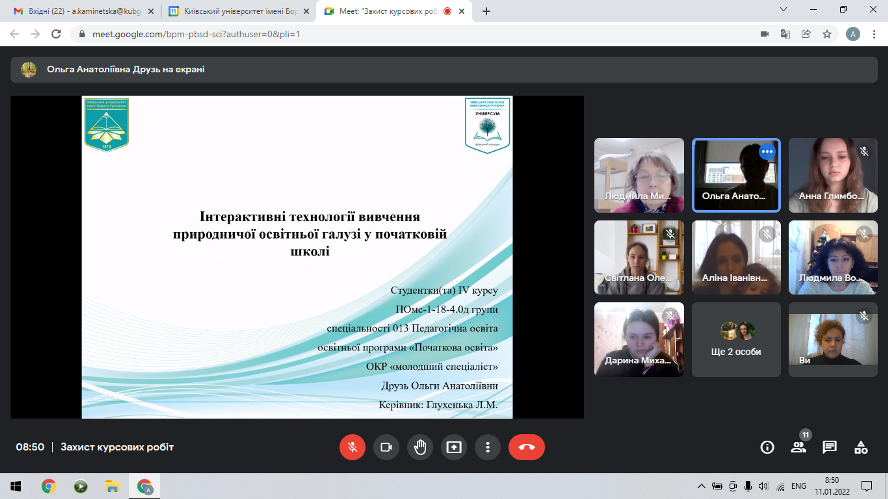Open the Windows Start menu
The width and height of the screenshot is (888, 499).
click(16, 486)
